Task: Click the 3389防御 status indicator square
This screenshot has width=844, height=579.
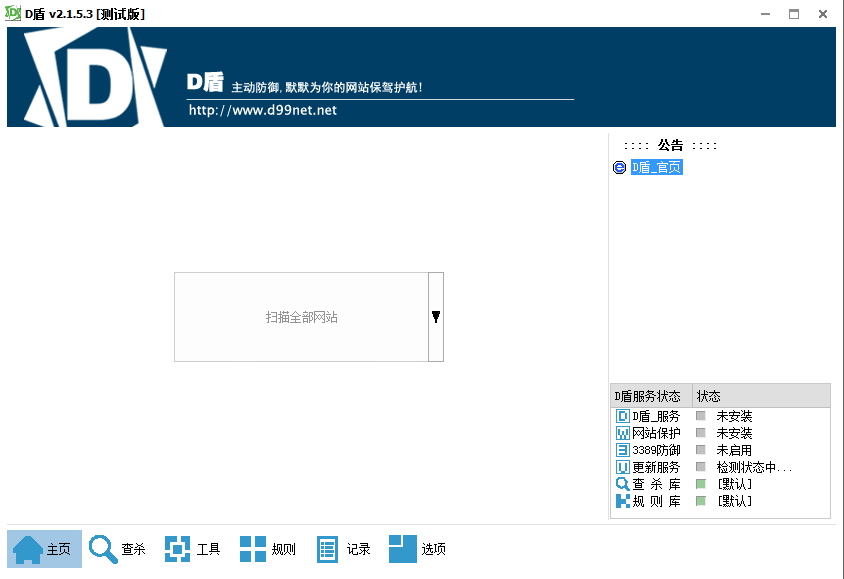Action: (701, 449)
